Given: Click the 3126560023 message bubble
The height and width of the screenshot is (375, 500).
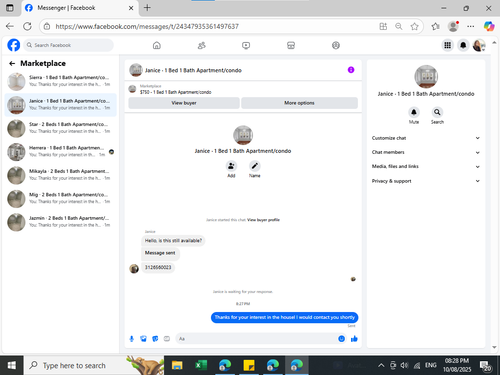Looking at the screenshot, I should [x=158, y=267].
